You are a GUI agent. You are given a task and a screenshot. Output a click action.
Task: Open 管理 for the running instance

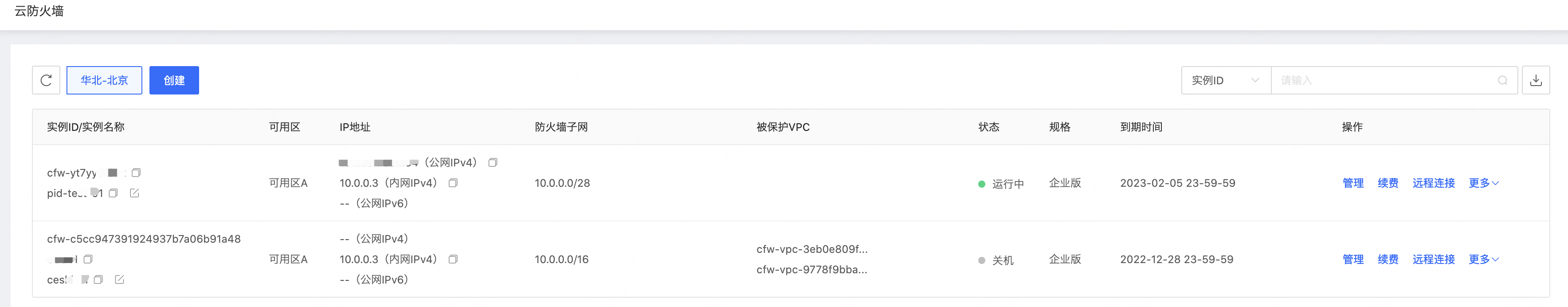tap(1352, 183)
